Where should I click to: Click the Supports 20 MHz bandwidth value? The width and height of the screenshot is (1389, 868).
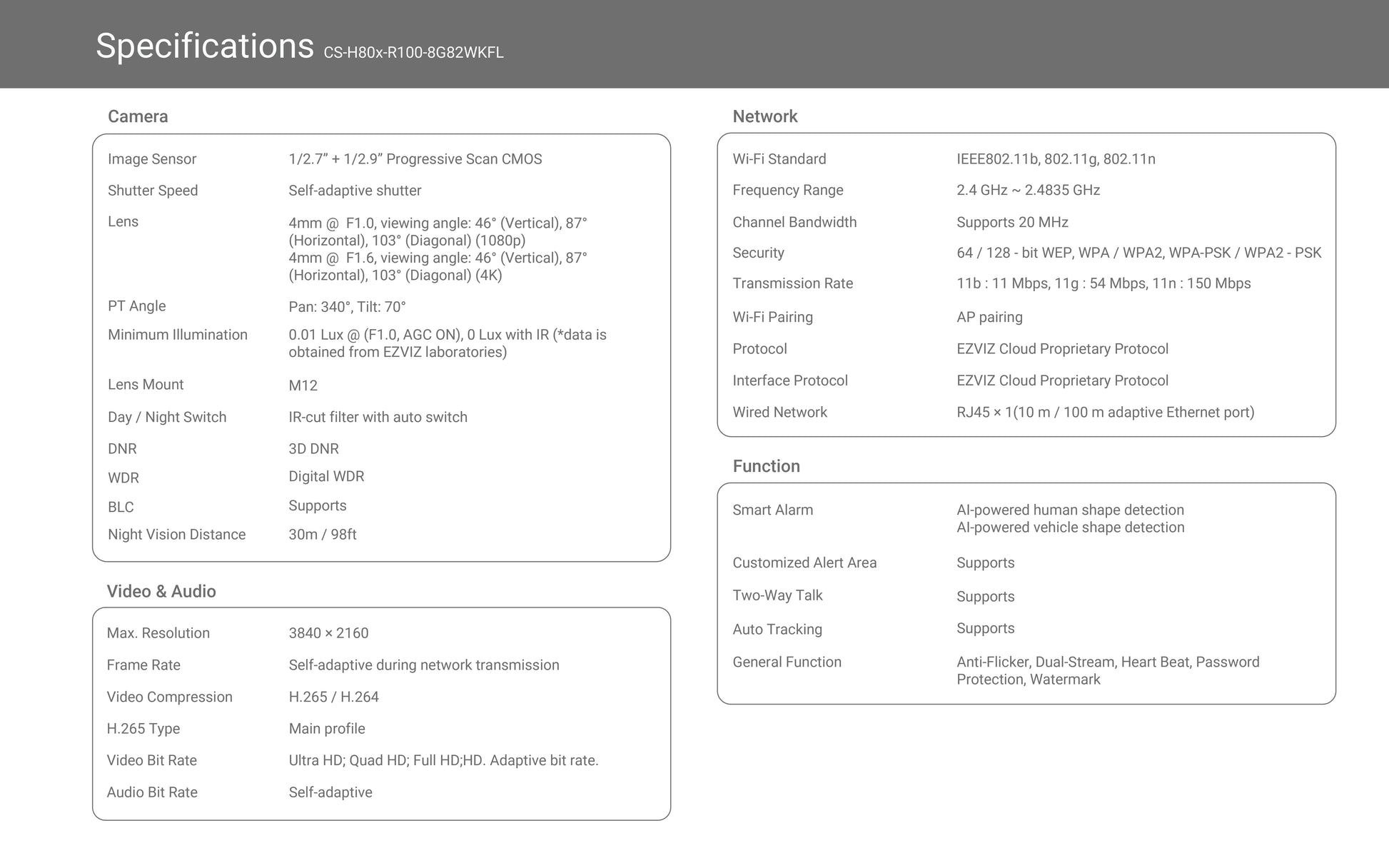[1012, 222]
